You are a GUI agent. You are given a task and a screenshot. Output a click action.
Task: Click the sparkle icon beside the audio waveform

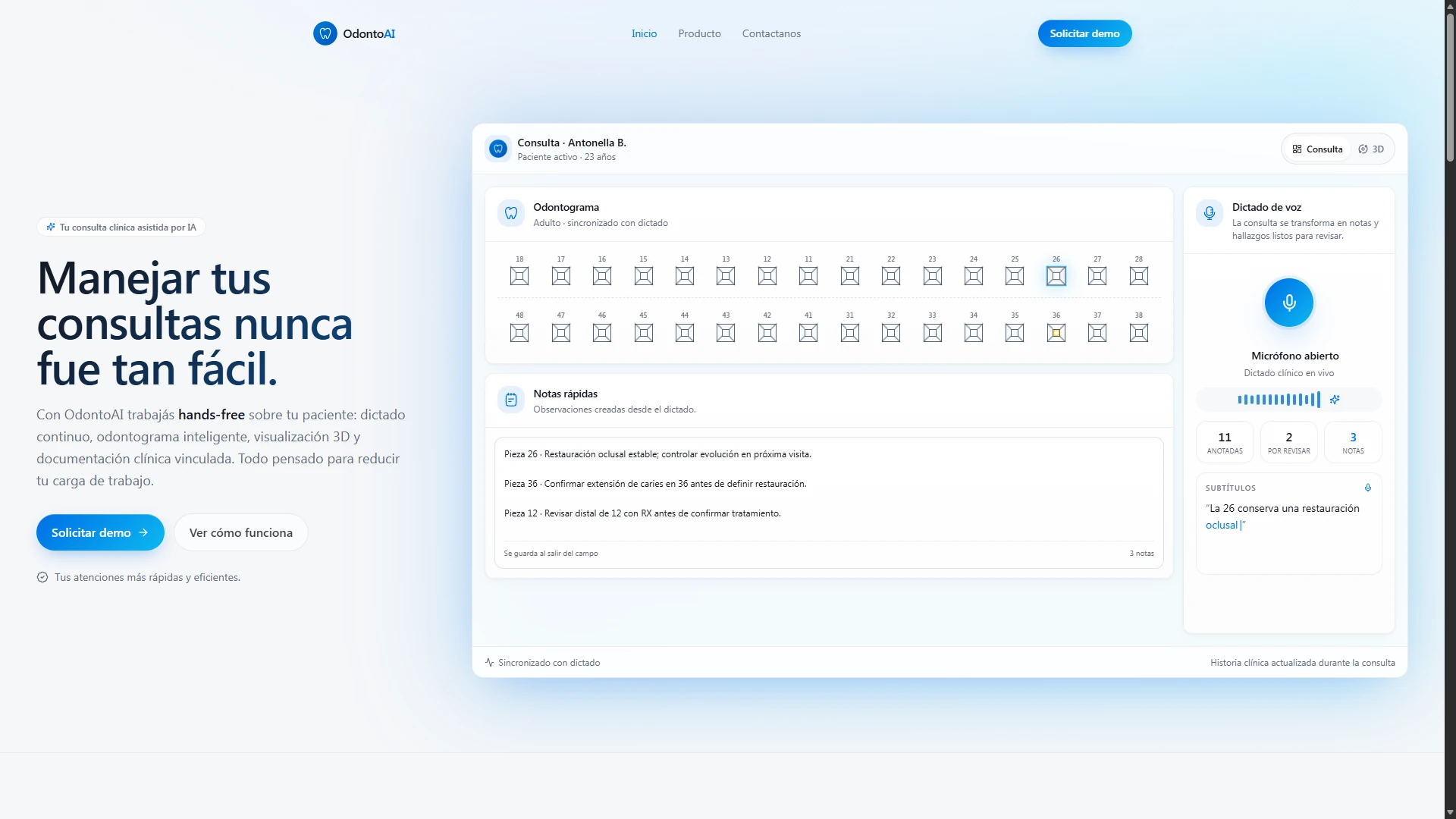click(x=1335, y=400)
